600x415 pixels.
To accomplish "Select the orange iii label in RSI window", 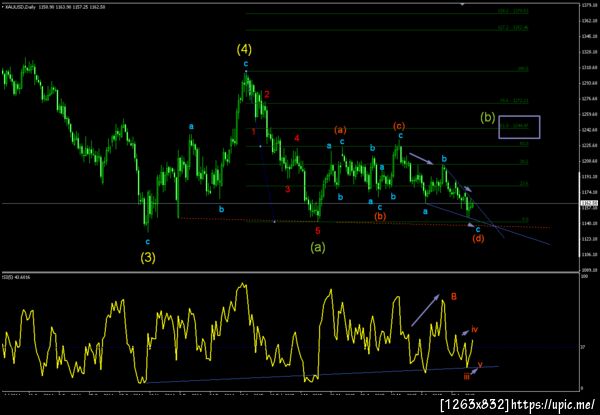I will tap(466, 377).
